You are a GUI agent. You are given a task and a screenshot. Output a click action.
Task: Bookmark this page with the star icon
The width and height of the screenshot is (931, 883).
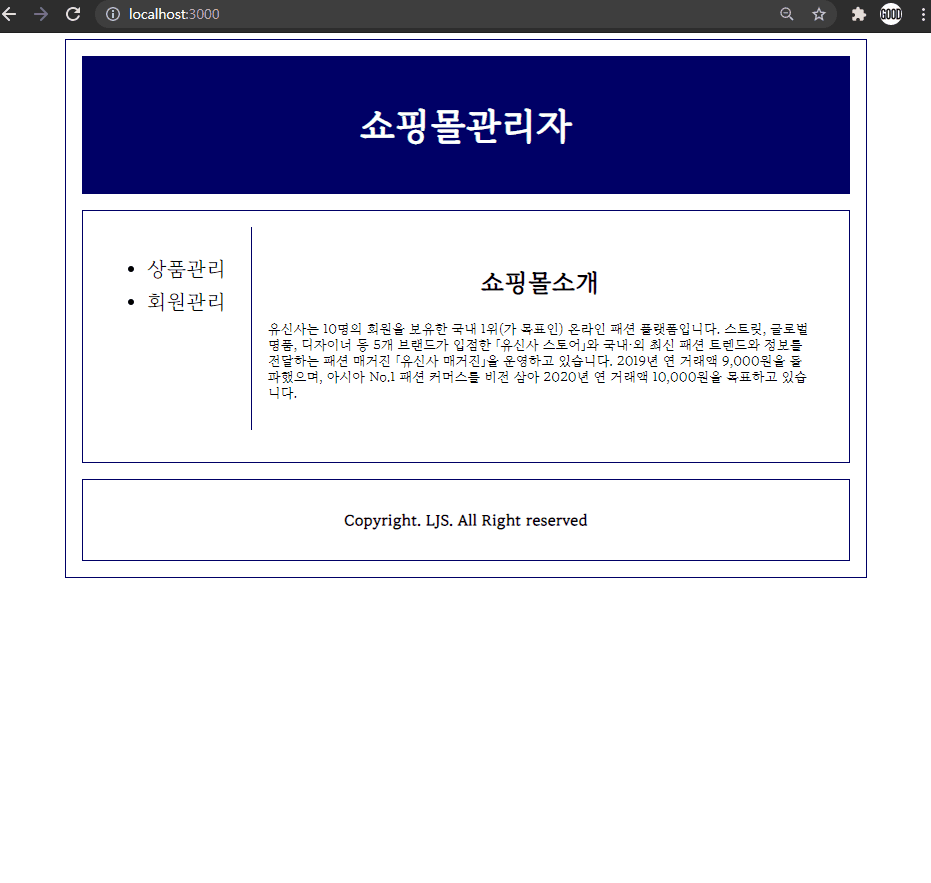click(x=819, y=14)
